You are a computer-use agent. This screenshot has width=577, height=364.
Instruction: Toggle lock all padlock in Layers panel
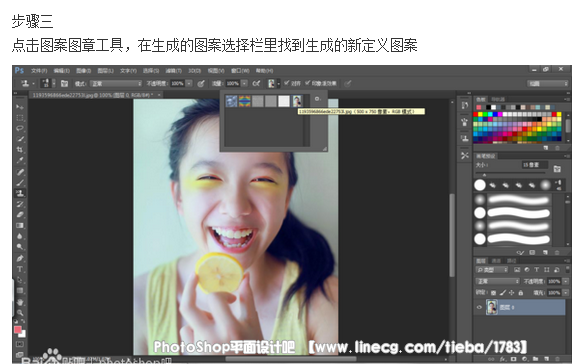520,293
